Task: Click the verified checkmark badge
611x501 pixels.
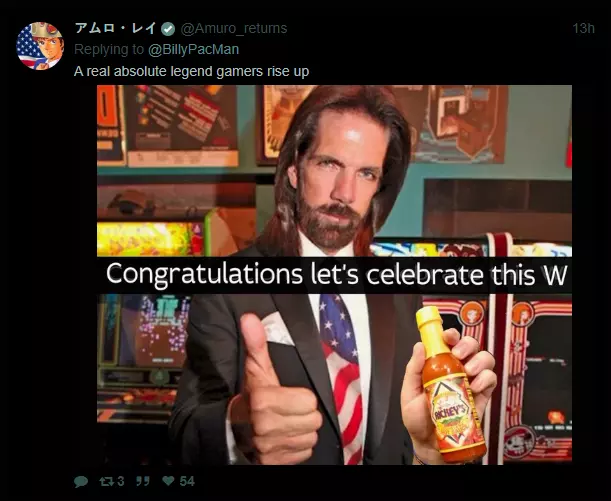Action: tap(168, 29)
